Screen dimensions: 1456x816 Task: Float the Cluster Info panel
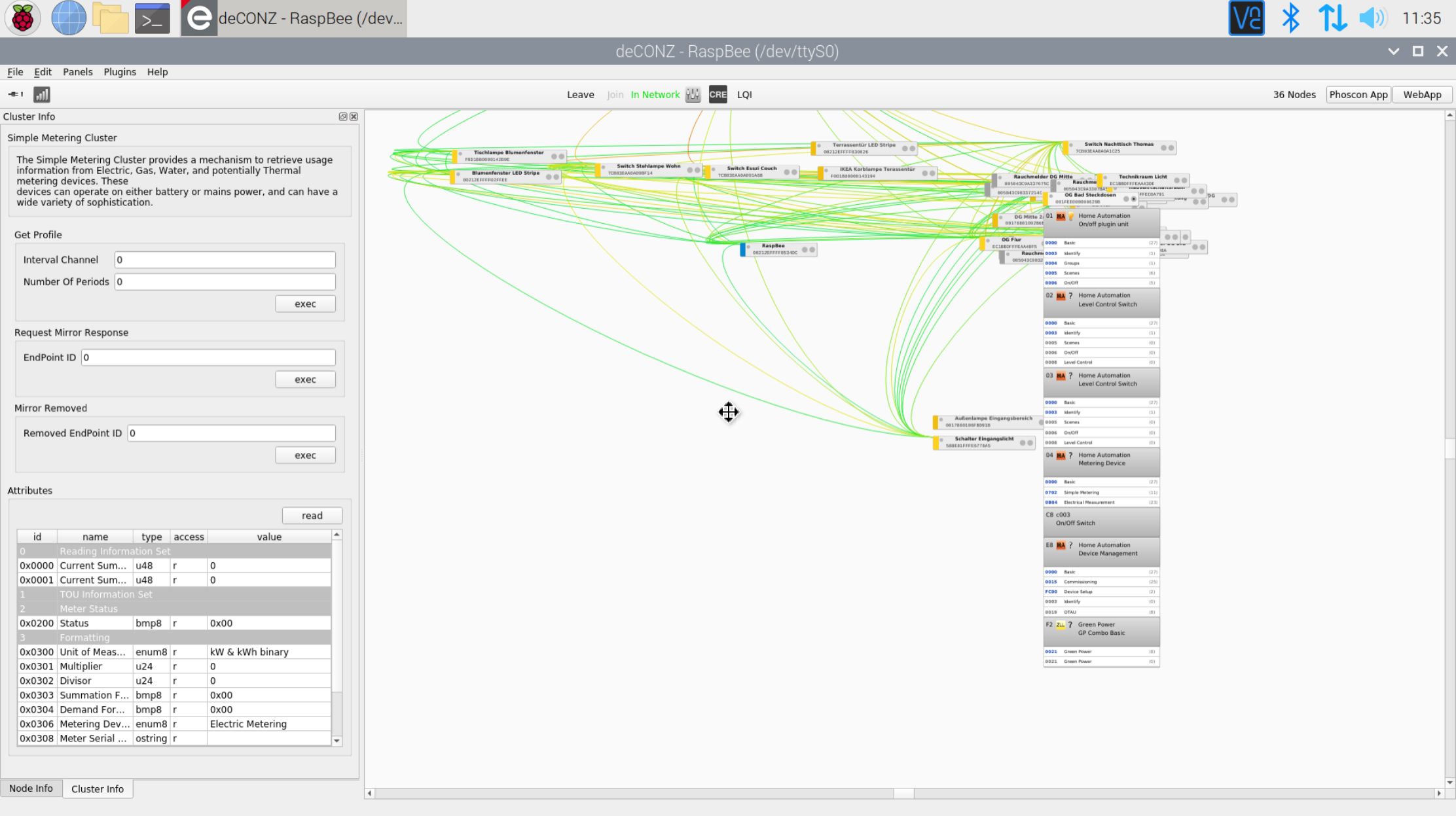point(342,116)
